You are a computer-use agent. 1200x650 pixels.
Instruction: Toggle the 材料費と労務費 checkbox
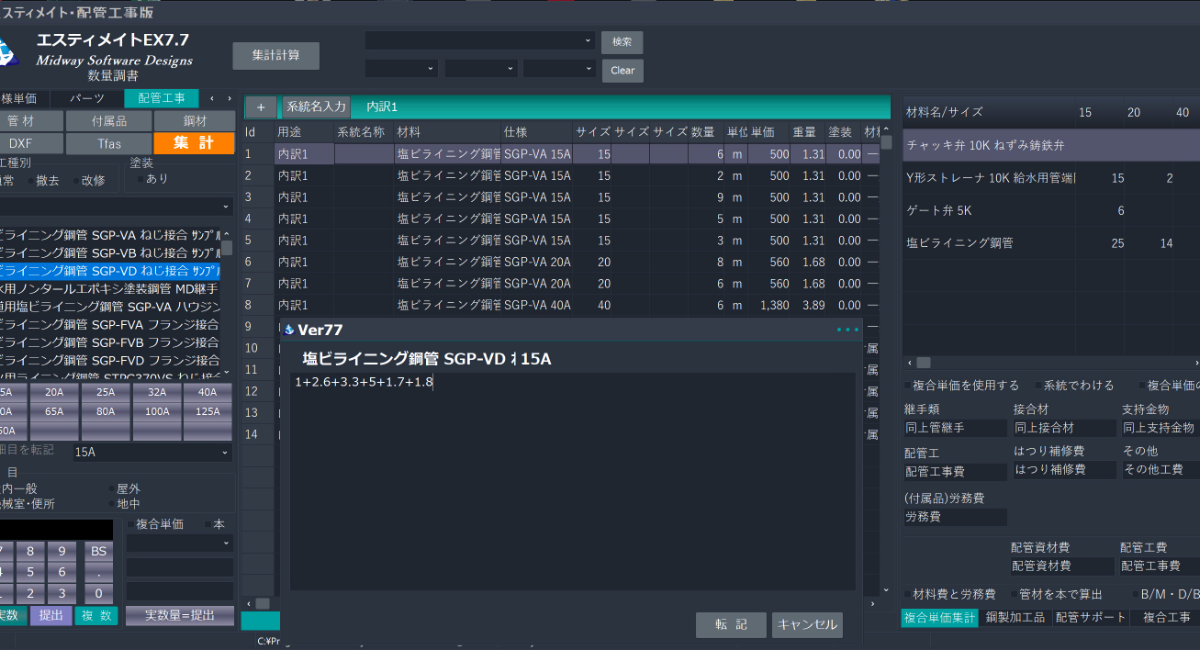(908, 594)
